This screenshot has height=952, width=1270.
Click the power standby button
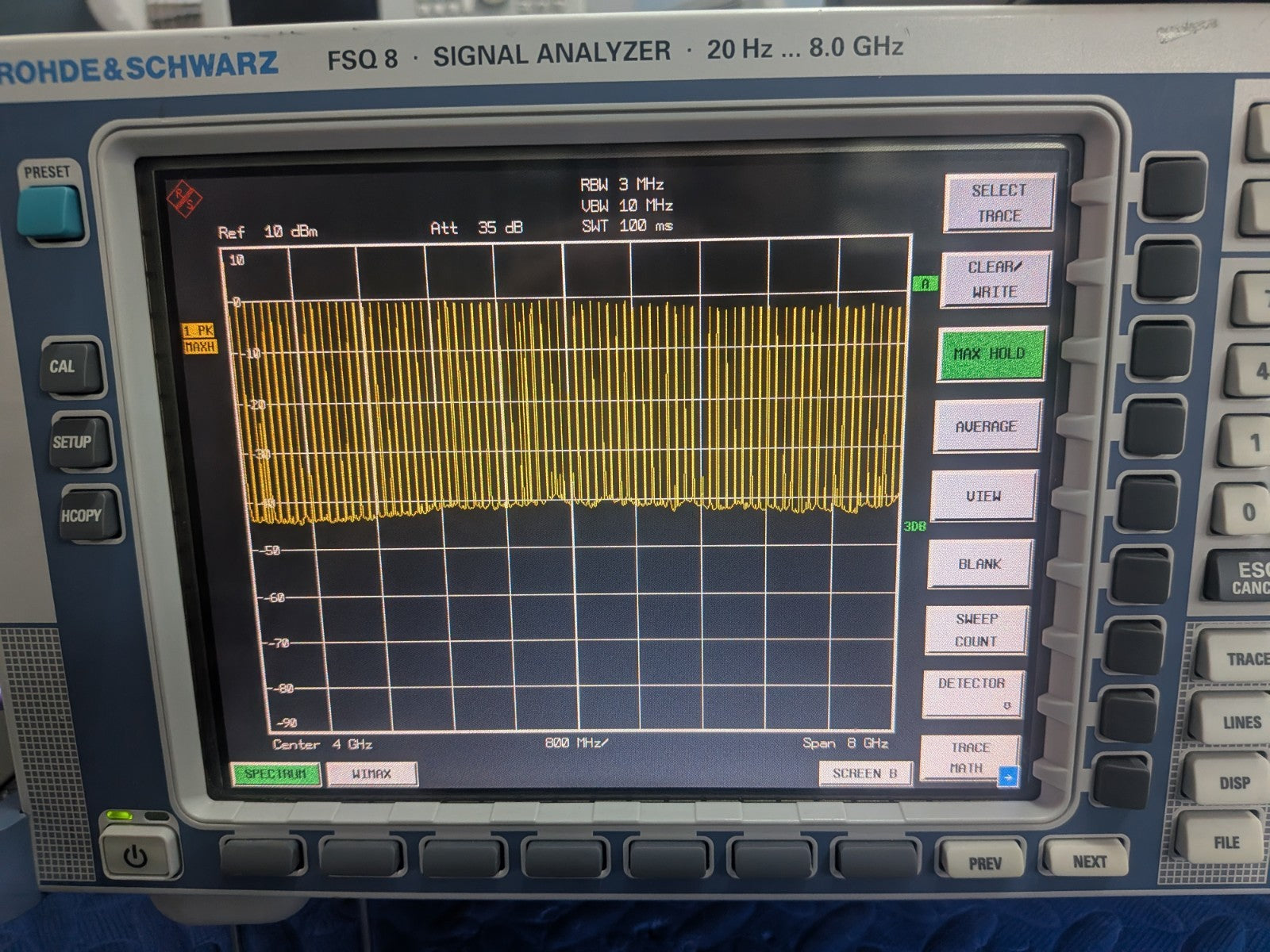pyautogui.click(x=137, y=857)
